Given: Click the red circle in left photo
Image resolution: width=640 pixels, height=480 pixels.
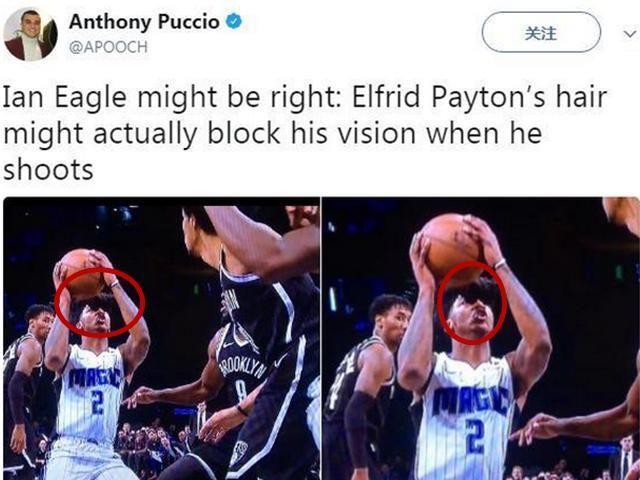Looking at the screenshot, I should pos(100,302).
